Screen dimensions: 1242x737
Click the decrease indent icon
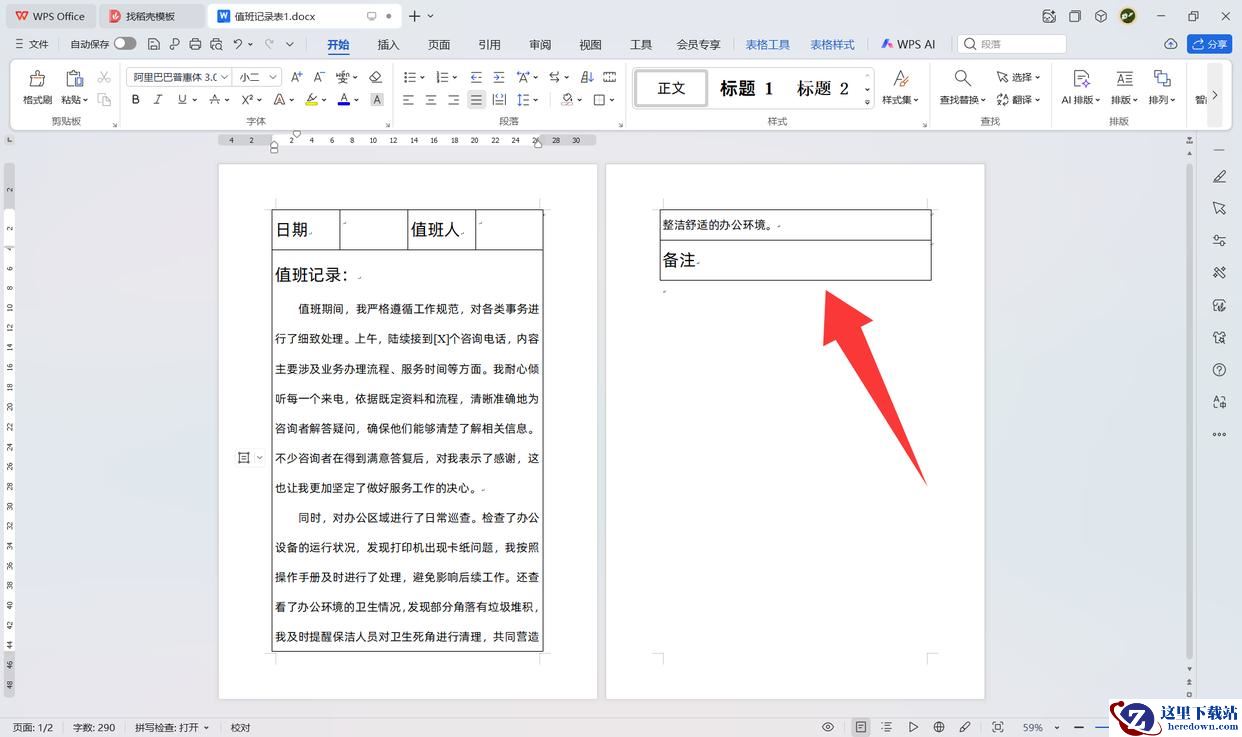click(x=475, y=77)
